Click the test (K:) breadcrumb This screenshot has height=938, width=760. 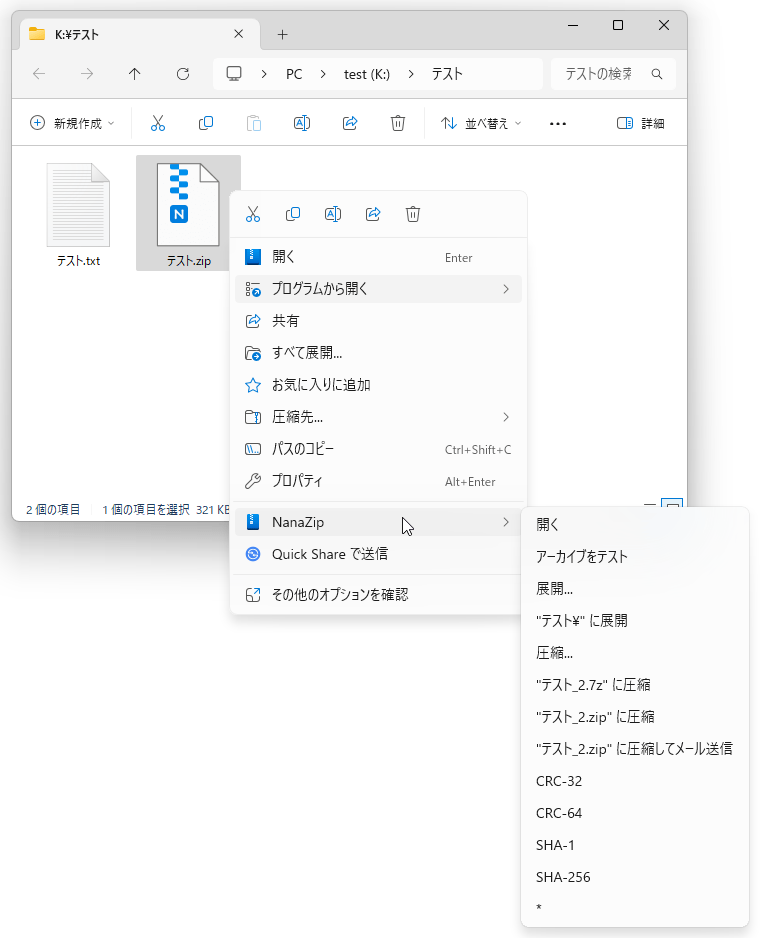pyautogui.click(x=367, y=74)
